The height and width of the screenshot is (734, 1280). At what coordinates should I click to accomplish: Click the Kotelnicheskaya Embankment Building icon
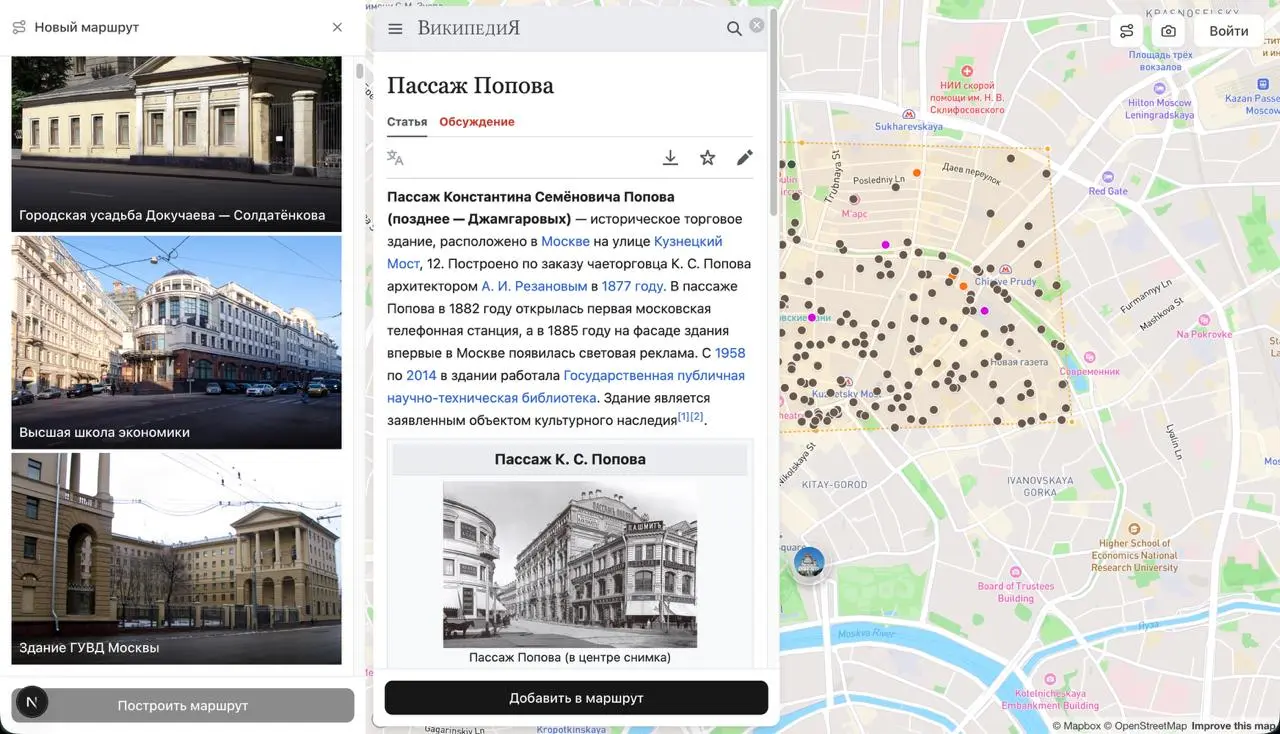click(1050, 679)
